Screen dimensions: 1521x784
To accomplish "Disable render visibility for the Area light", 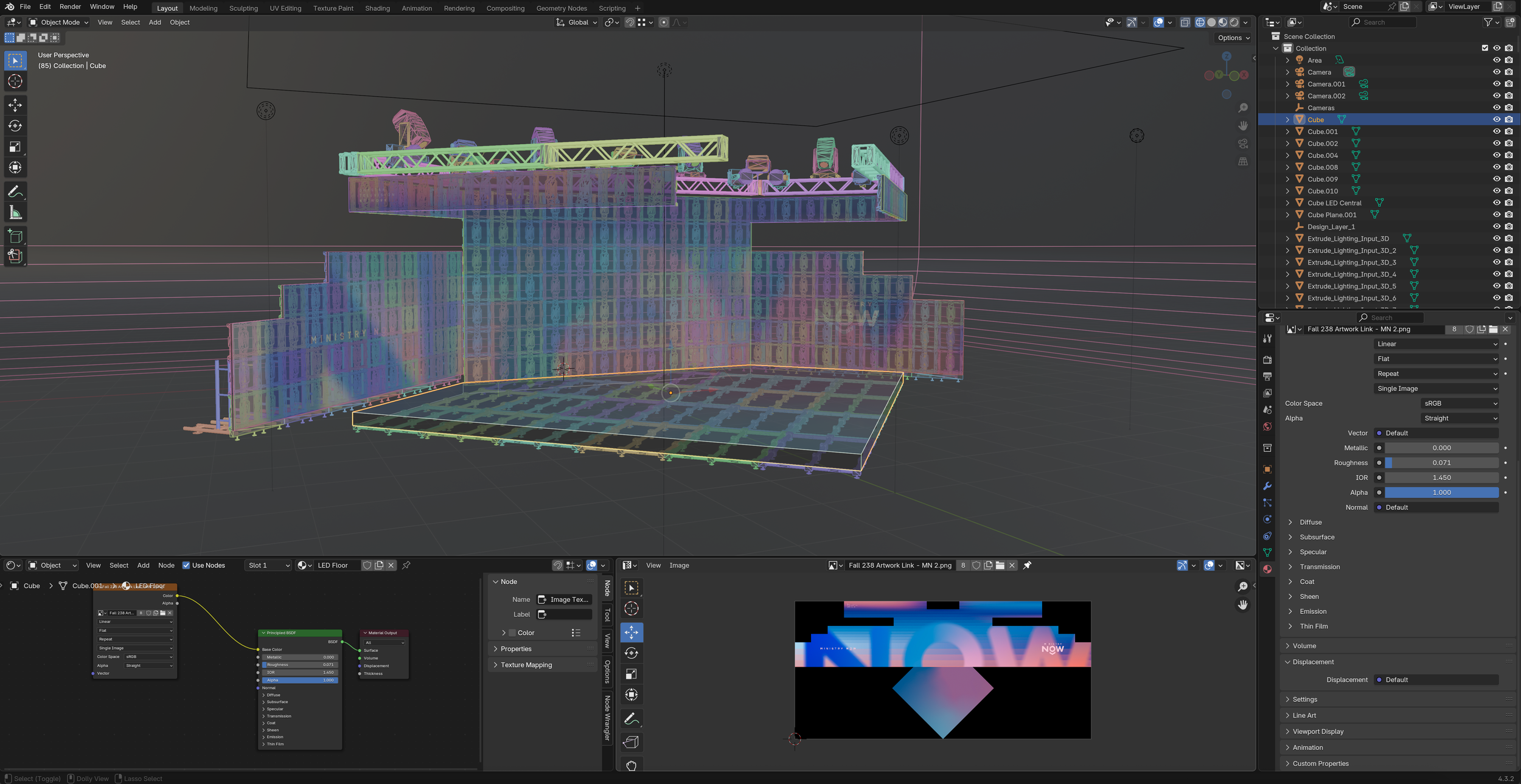I will [1509, 60].
